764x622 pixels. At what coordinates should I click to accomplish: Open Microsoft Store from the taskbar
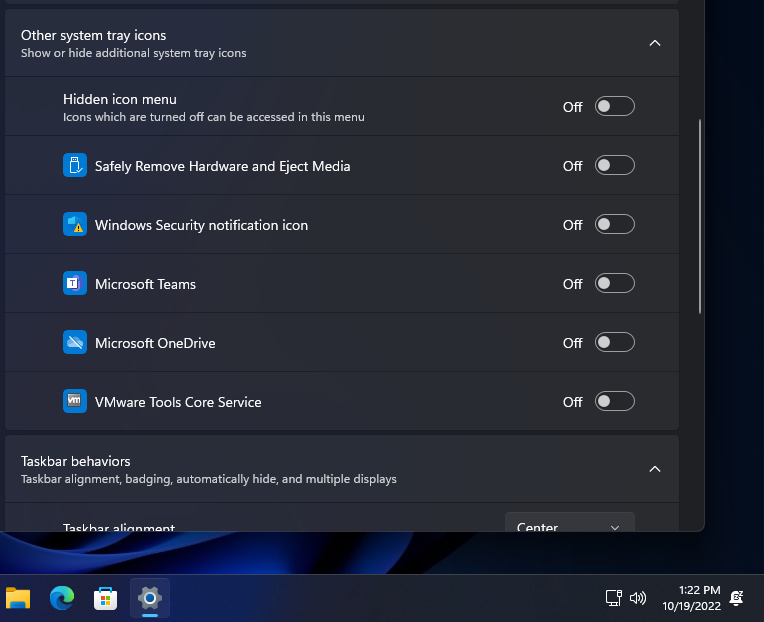(106, 598)
